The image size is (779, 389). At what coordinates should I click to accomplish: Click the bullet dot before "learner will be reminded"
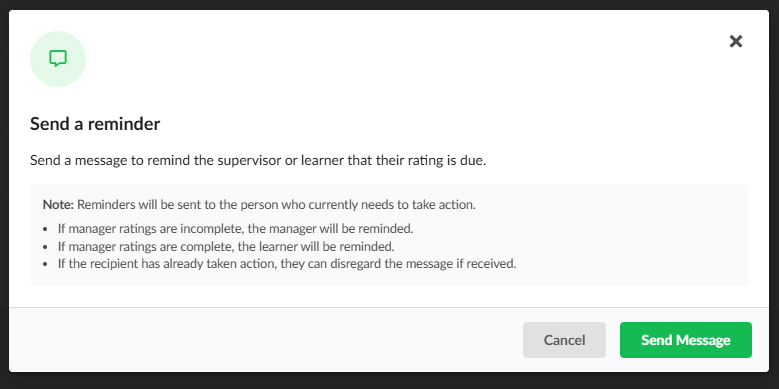[46, 247]
